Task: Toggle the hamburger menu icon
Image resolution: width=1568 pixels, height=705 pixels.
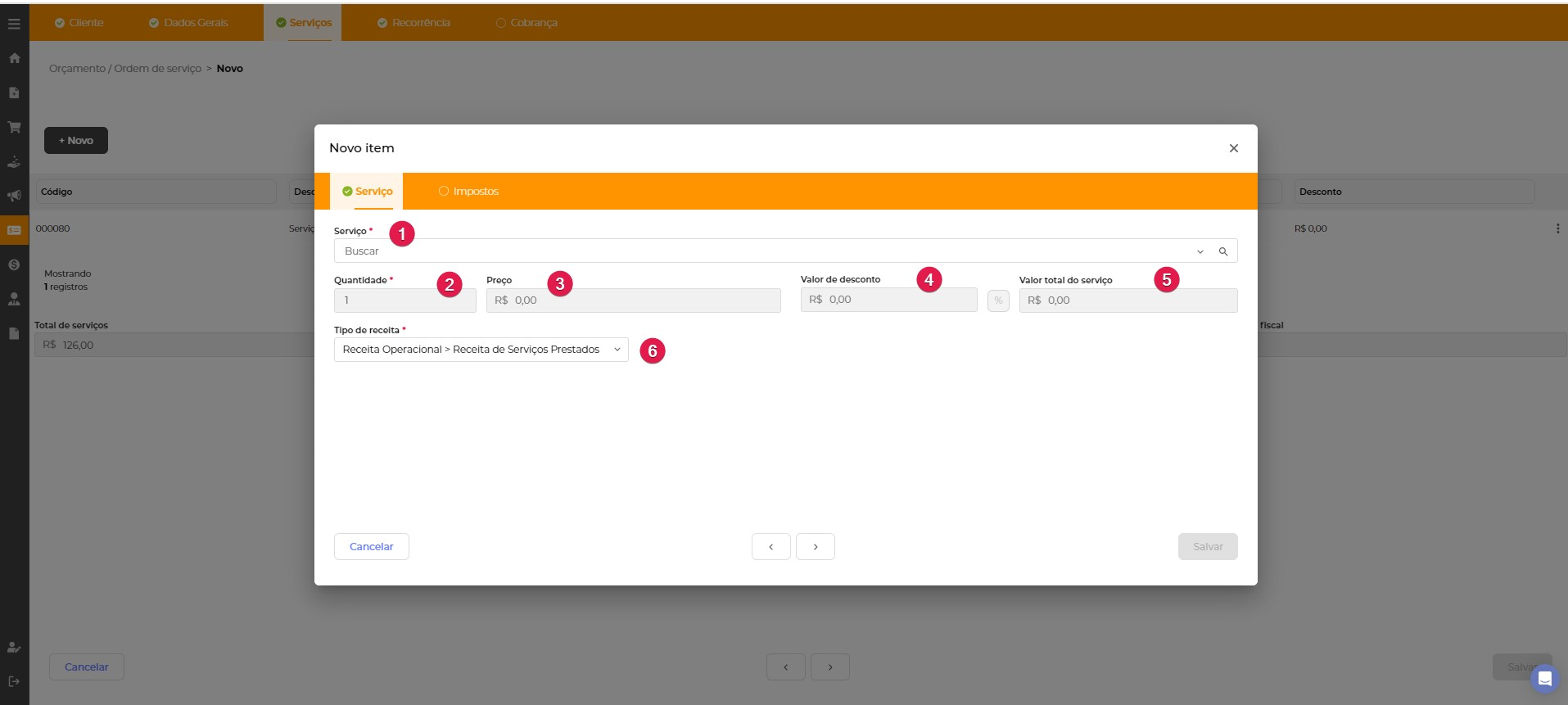Action: pyautogui.click(x=14, y=24)
